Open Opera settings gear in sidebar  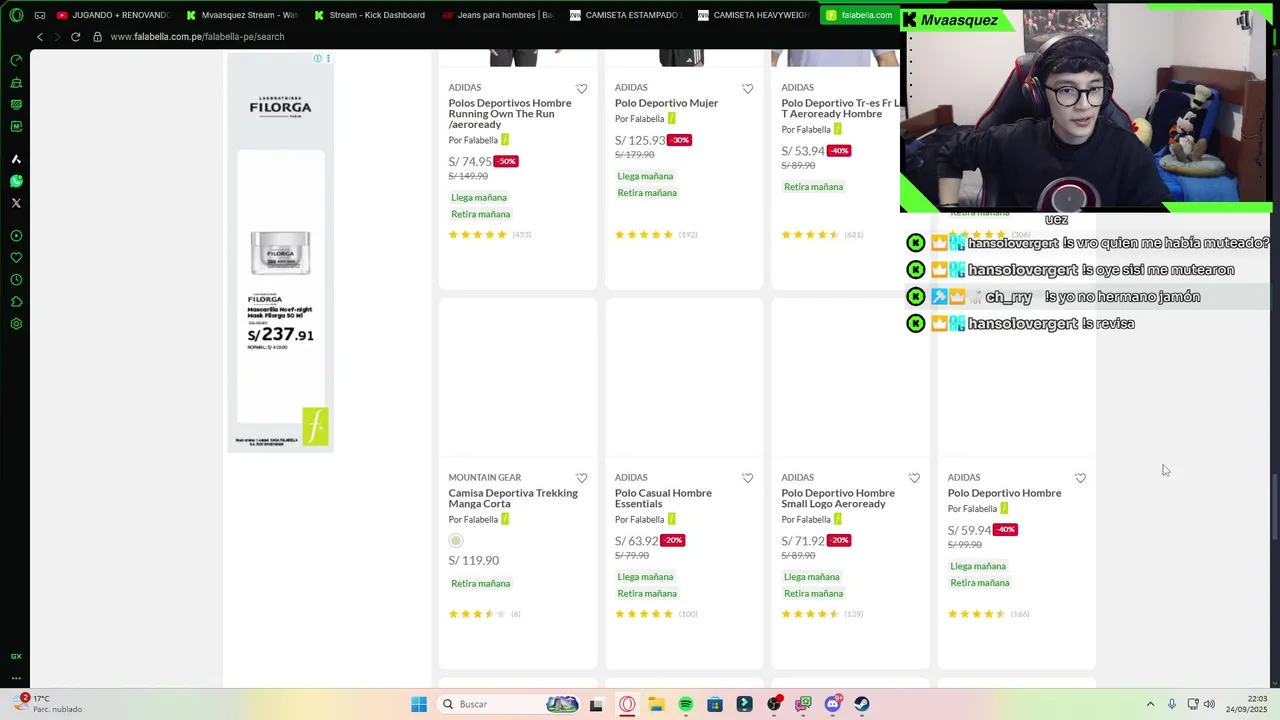pyautogui.click(x=16, y=324)
